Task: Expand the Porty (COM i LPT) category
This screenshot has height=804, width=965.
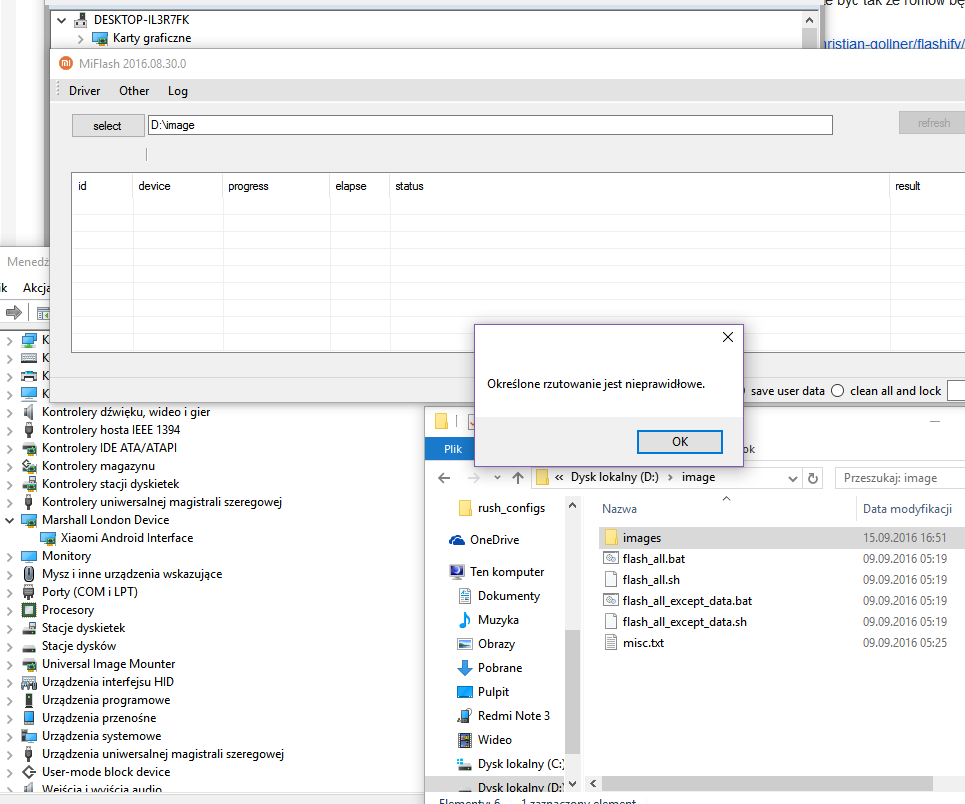Action: point(10,592)
